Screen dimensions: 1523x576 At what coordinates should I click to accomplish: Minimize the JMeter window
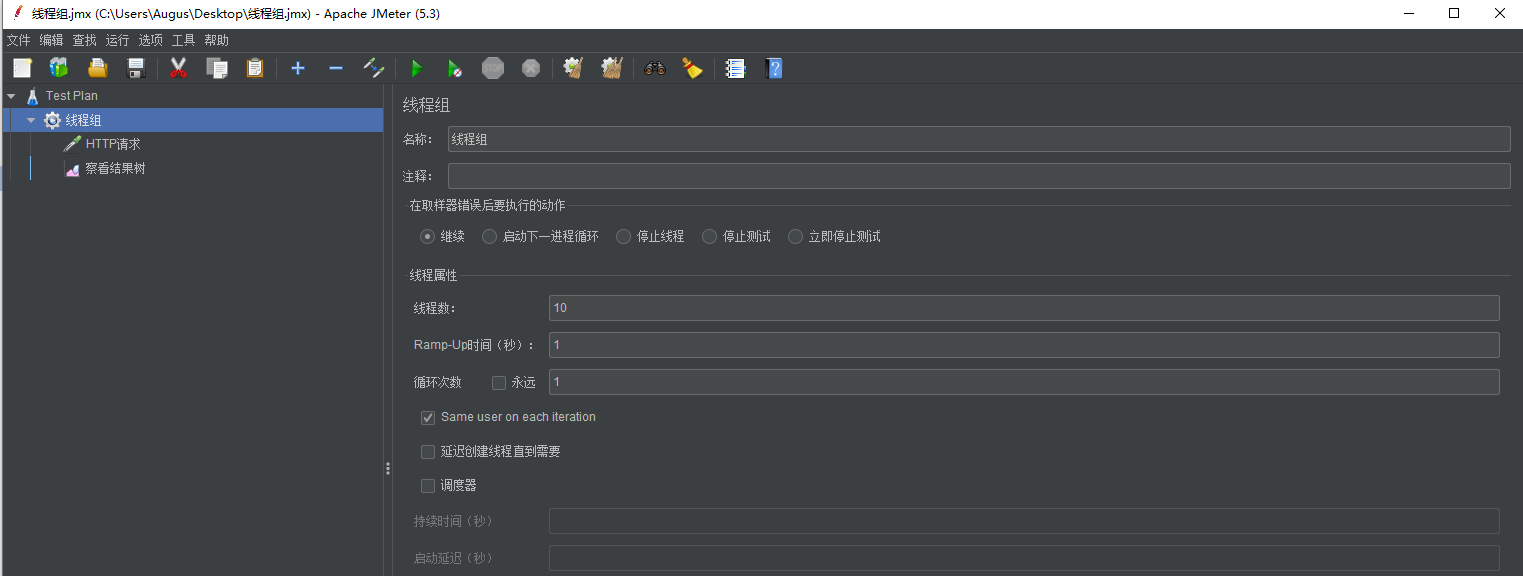tap(1408, 13)
